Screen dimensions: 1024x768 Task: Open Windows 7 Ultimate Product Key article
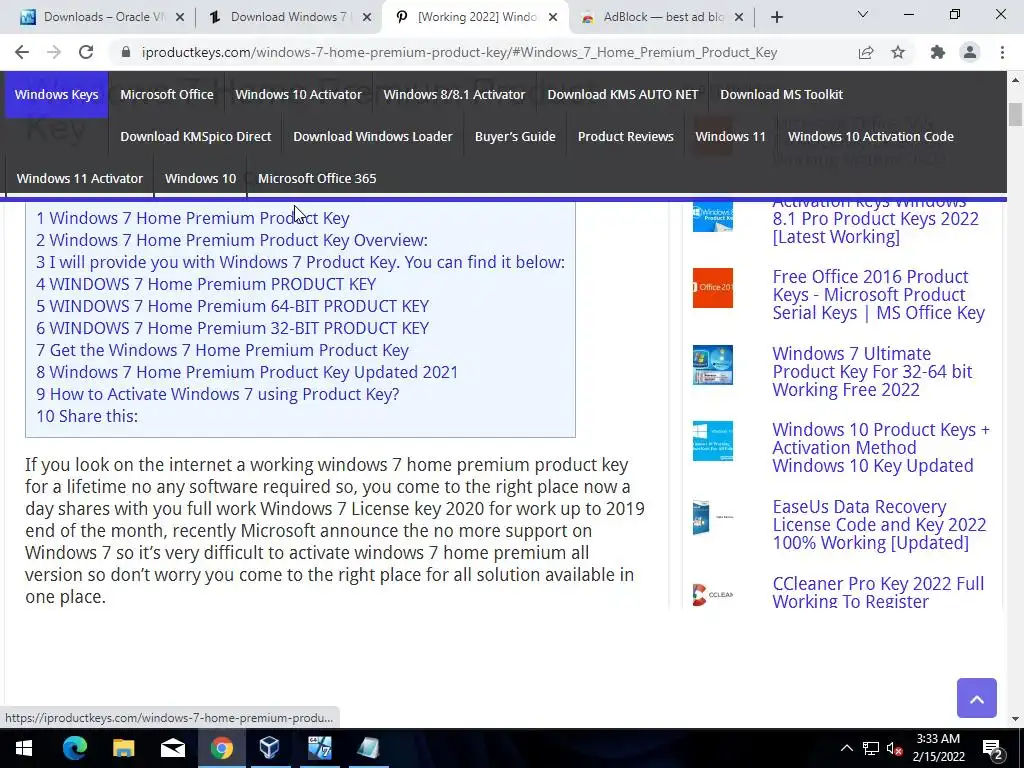pyautogui.click(x=872, y=372)
